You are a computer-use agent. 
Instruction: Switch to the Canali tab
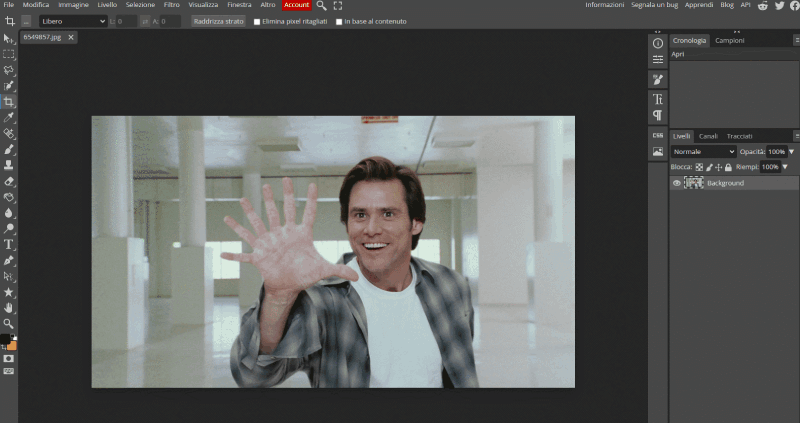[708, 136]
